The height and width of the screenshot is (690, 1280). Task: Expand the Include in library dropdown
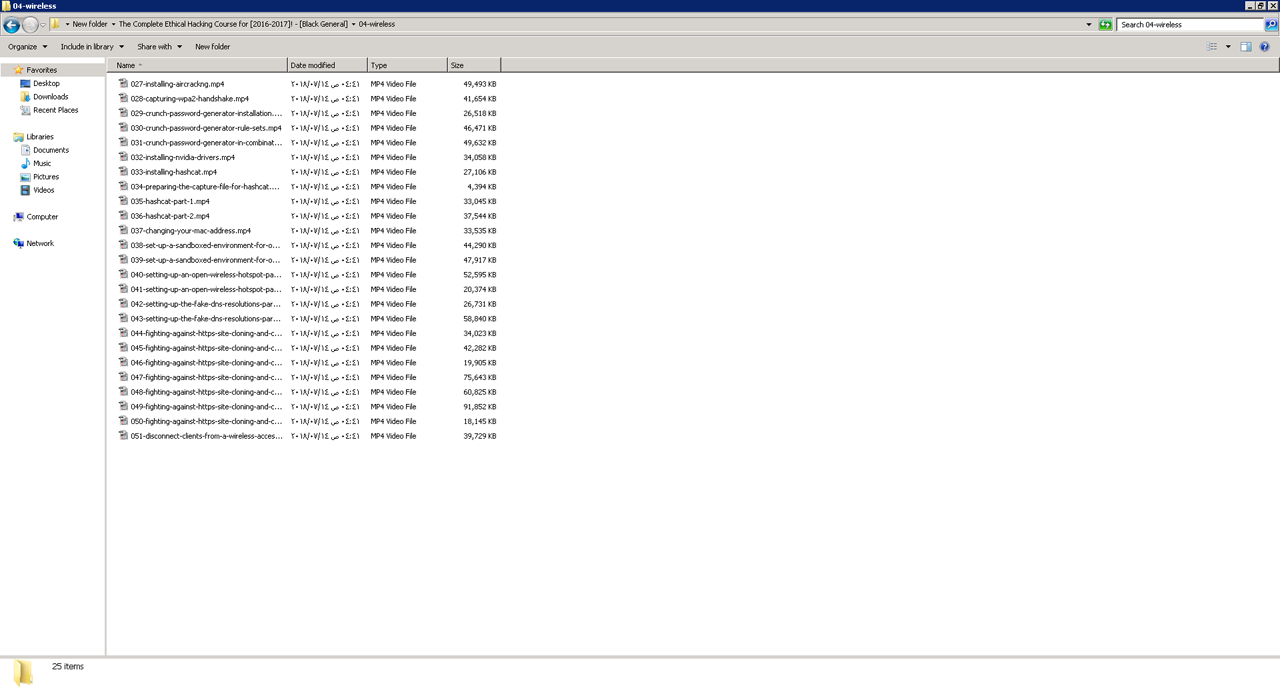click(92, 47)
